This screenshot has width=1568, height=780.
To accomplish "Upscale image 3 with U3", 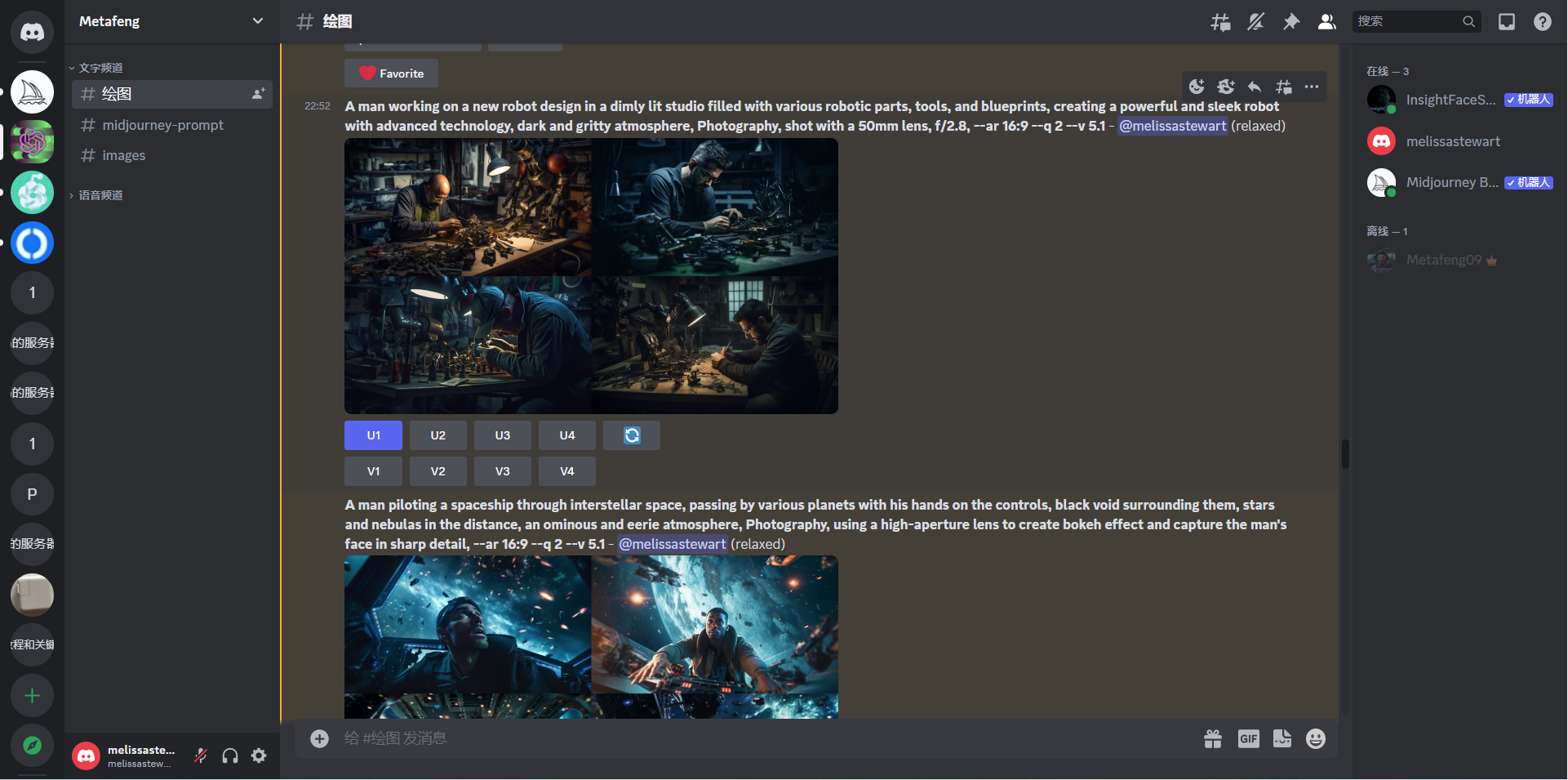I will (x=503, y=435).
